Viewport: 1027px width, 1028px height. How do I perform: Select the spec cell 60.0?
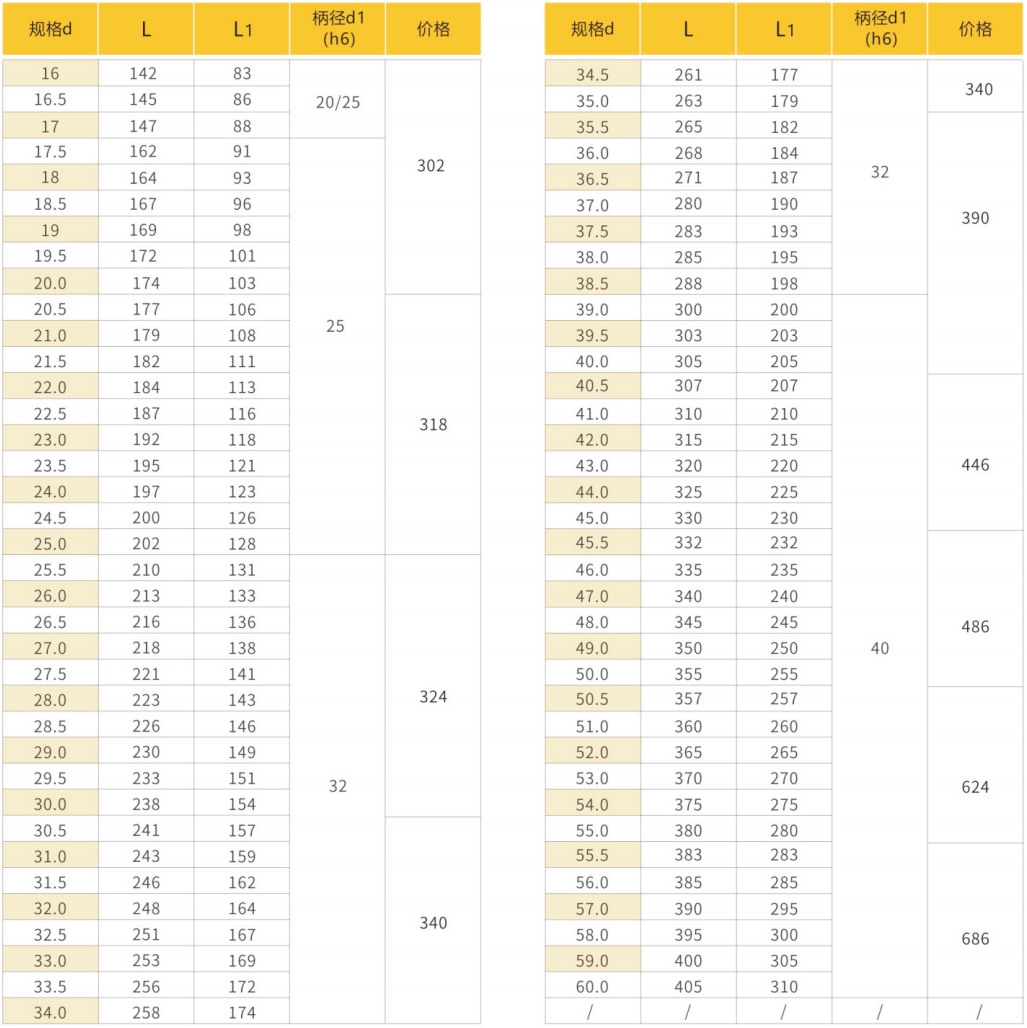pyautogui.click(x=592, y=987)
